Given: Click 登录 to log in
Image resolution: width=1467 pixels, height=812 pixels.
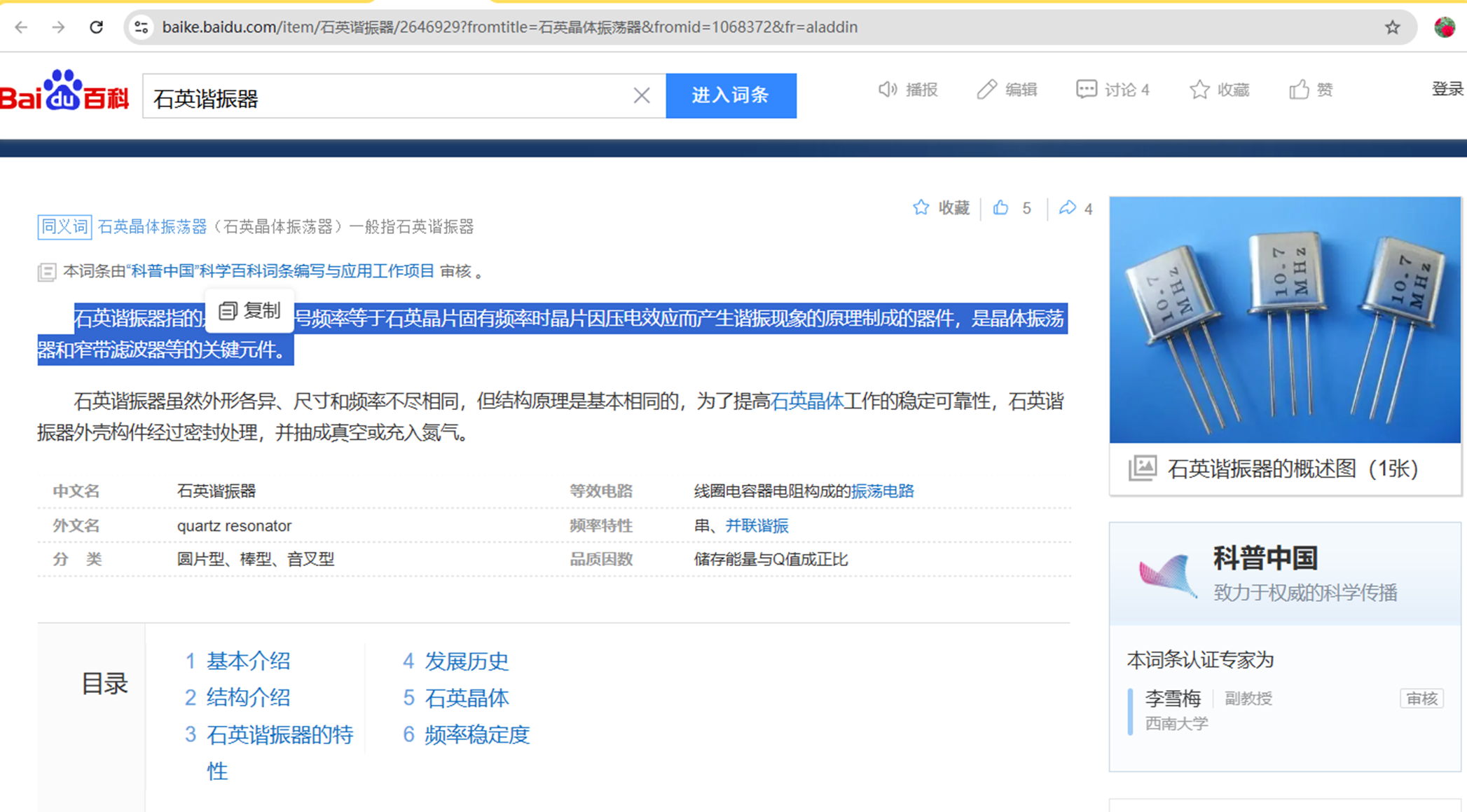Looking at the screenshot, I should click(1447, 89).
